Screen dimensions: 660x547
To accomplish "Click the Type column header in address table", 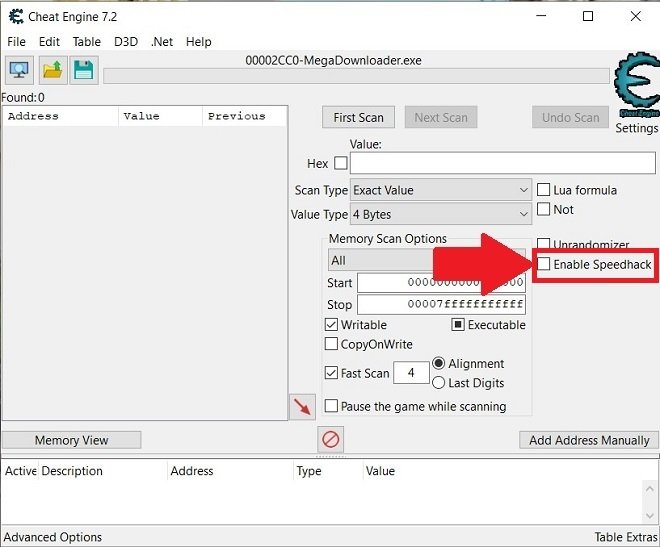I will click(x=327, y=471).
